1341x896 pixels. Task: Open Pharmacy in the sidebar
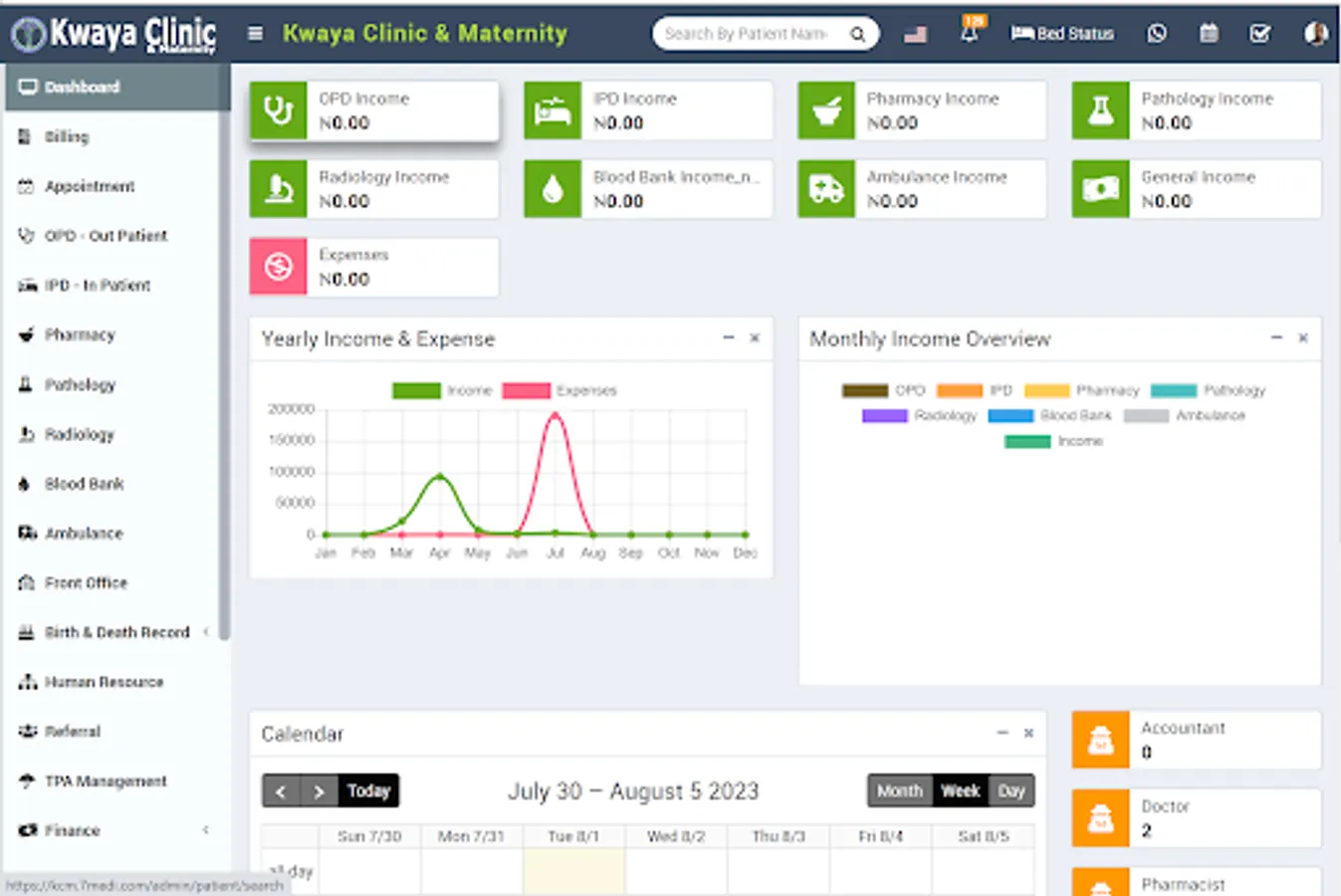pos(80,335)
